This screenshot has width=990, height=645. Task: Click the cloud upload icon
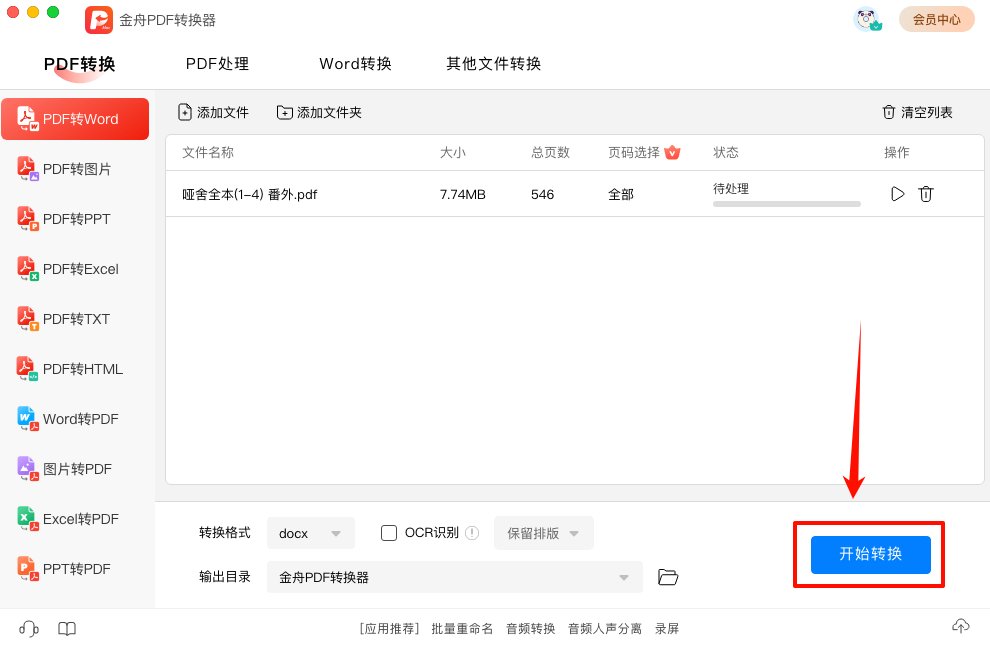pyautogui.click(x=960, y=626)
